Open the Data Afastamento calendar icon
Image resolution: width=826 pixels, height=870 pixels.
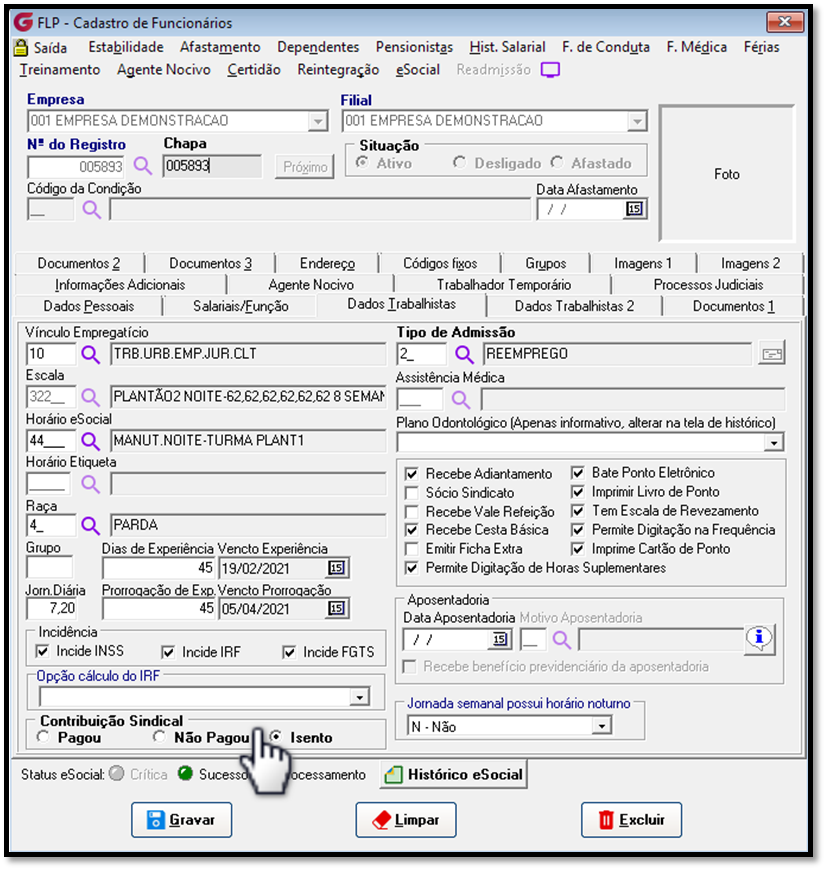click(x=634, y=209)
